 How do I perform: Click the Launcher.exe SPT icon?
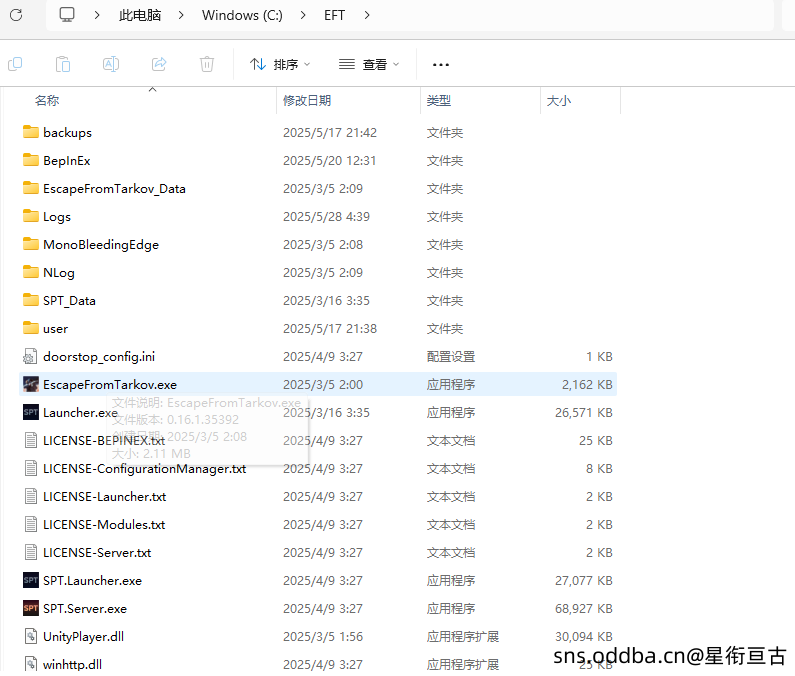coord(31,412)
